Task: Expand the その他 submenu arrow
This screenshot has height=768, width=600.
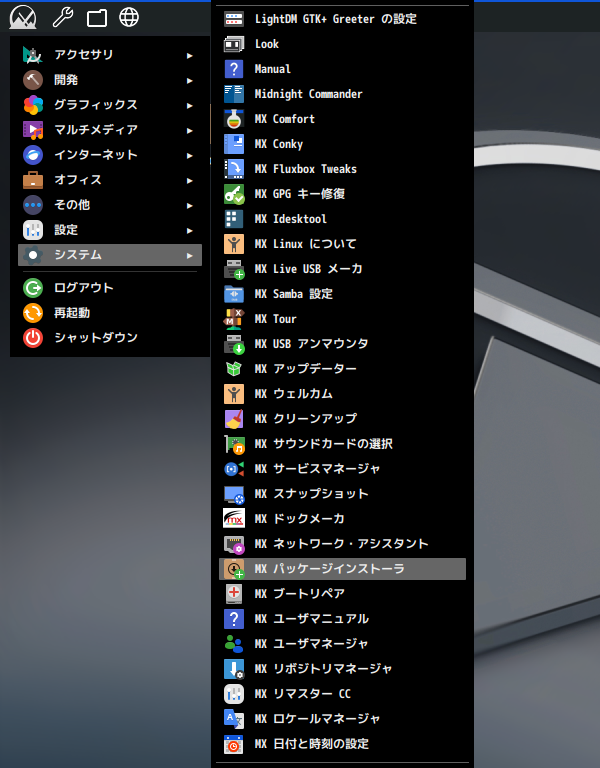Action: [190, 206]
